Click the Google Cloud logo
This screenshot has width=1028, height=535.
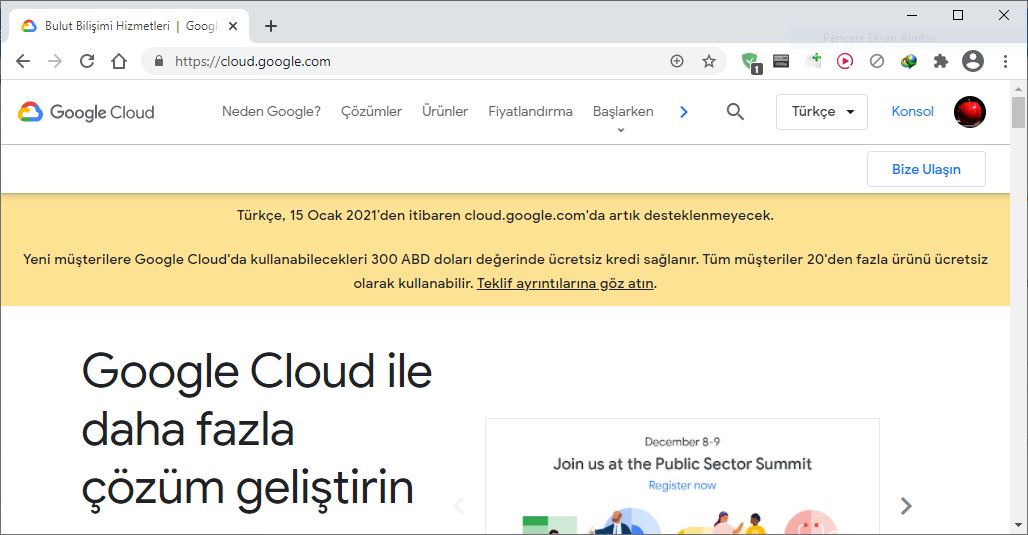click(86, 112)
